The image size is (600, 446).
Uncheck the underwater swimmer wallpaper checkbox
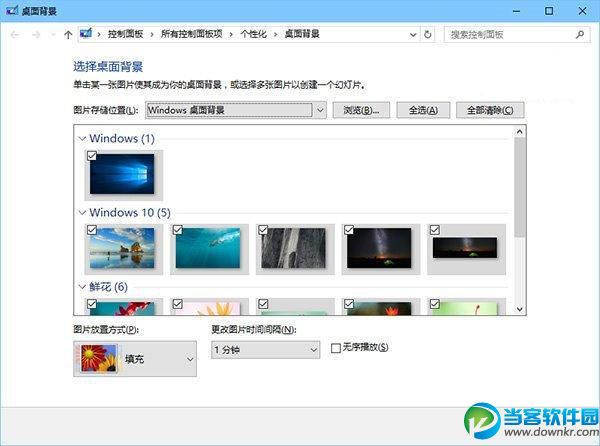pyautogui.click(x=178, y=230)
